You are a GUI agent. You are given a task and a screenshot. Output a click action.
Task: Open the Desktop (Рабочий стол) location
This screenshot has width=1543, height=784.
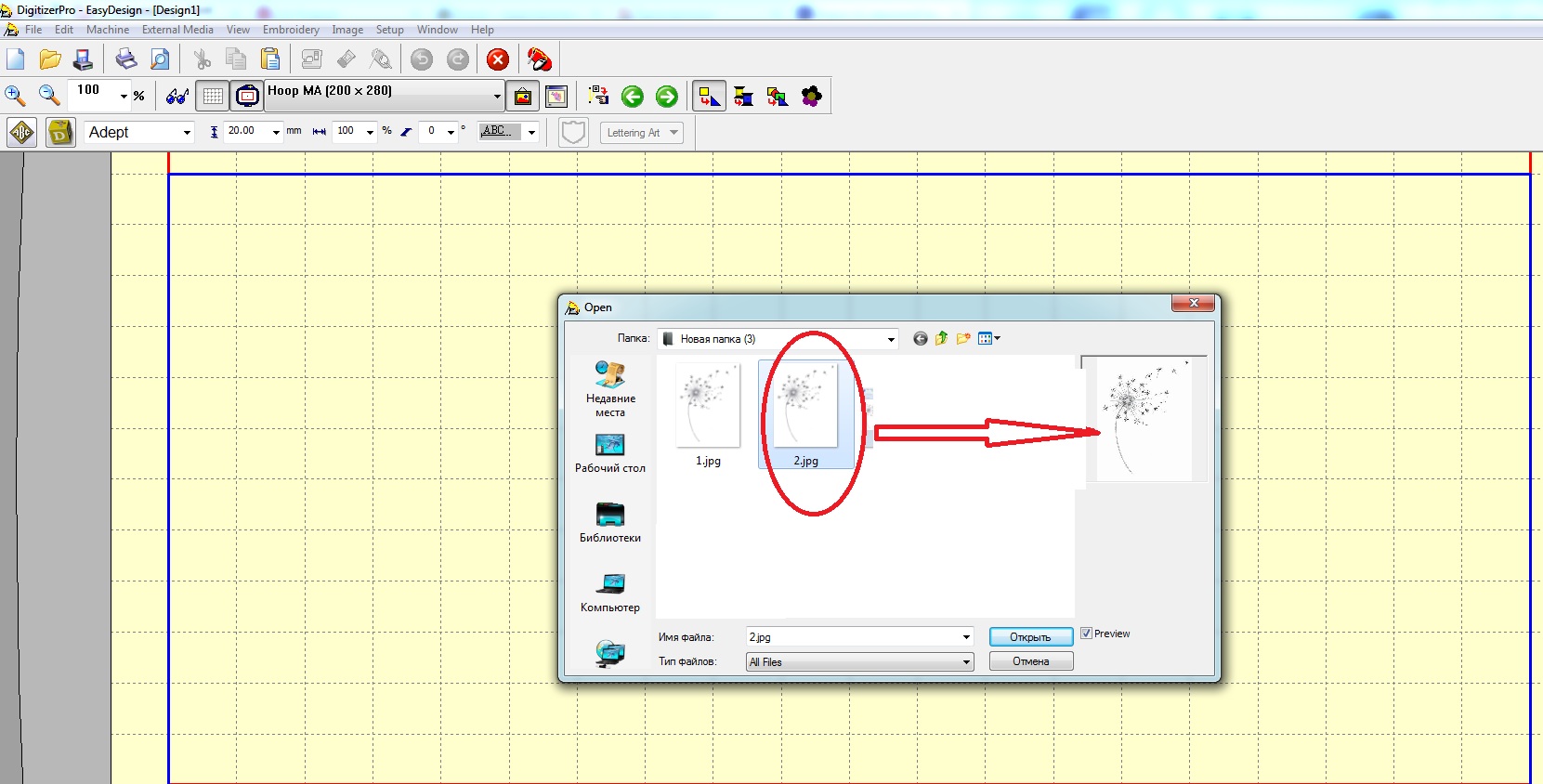coord(609,453)
